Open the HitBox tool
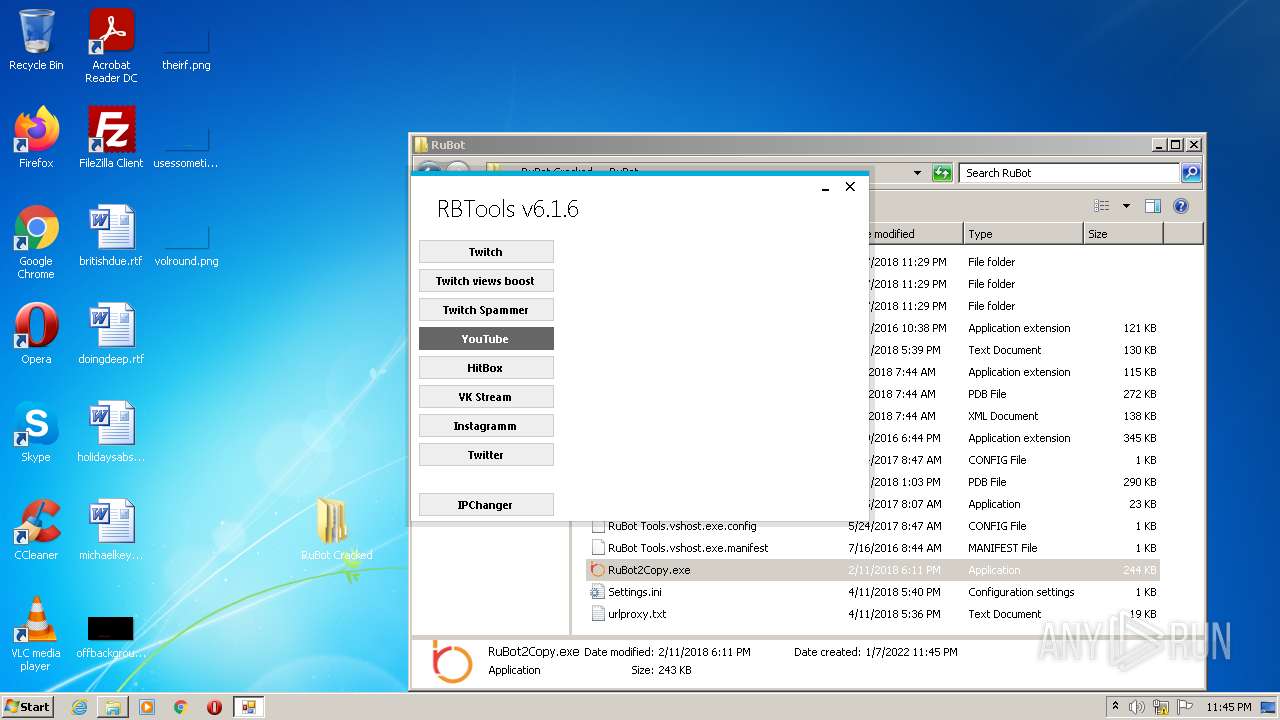This screenshot has height=720, width=1280. coord(486,368)
